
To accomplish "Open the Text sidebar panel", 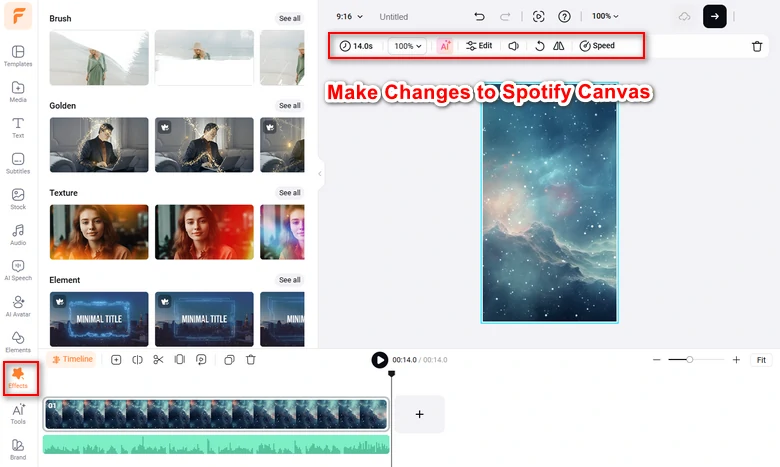I will click(18, 127).
